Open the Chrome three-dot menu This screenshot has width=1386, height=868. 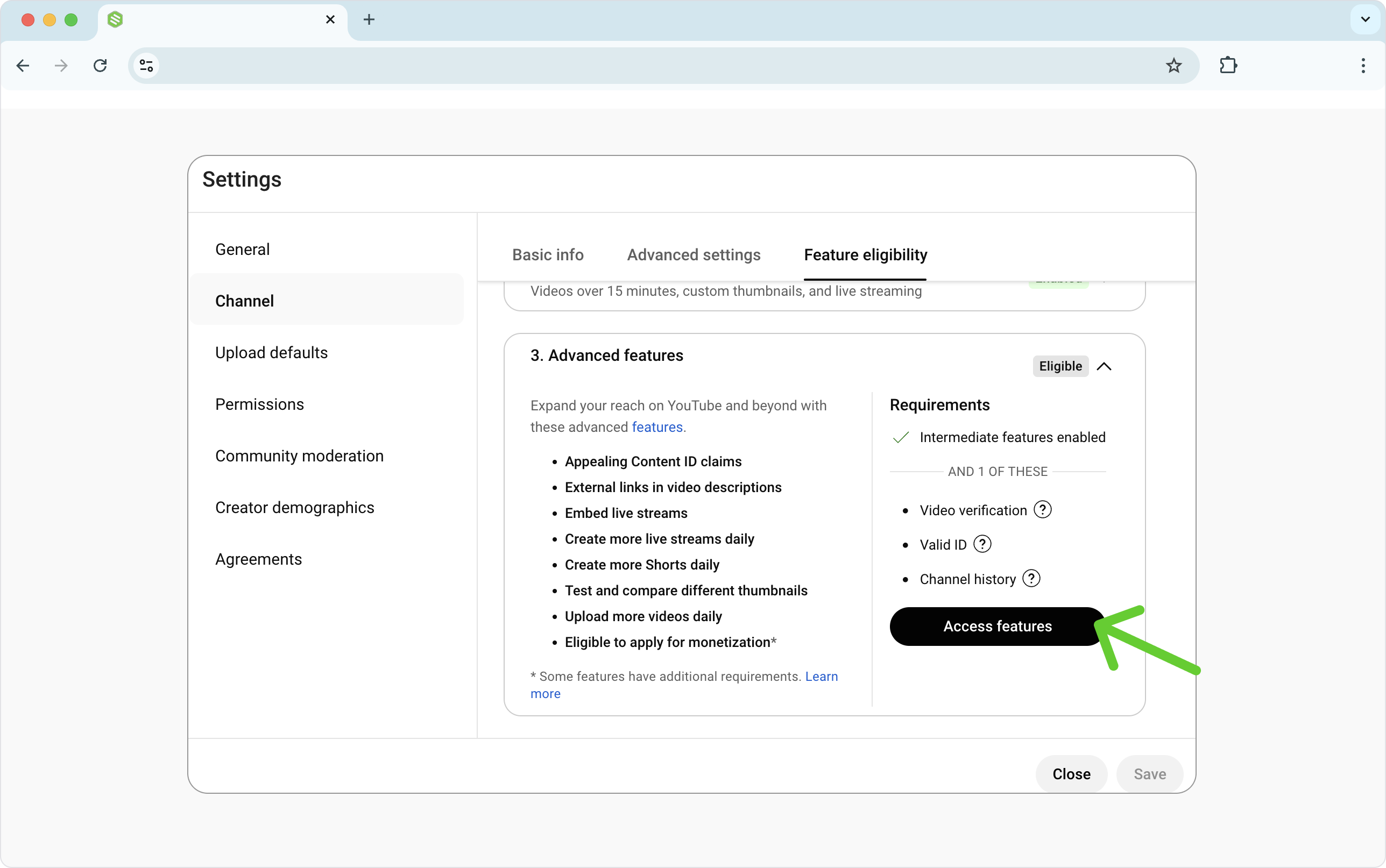[1363, 66]
